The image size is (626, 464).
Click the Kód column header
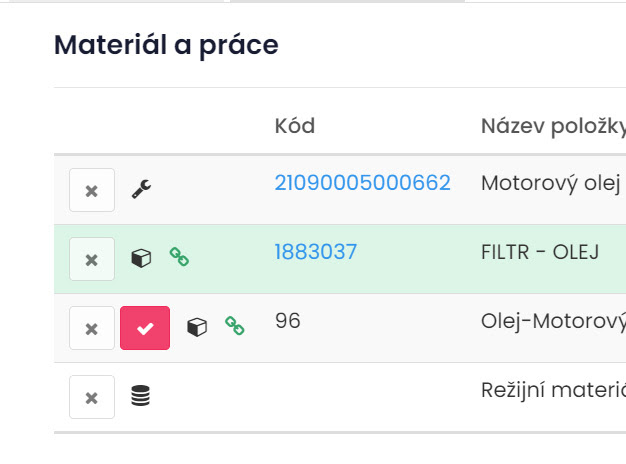(294, 126)
